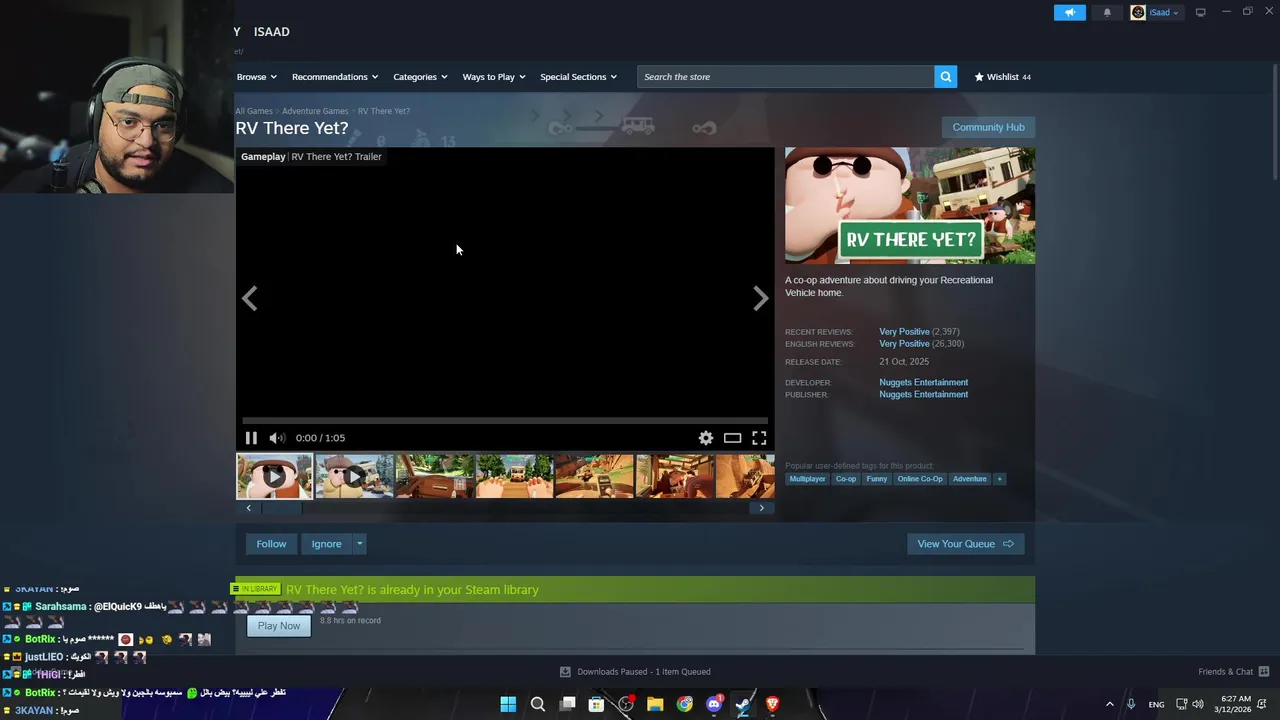1280x720 pixels.
Task: Open the Ignore options dropdown arrow
Action: tap(360, 544)
